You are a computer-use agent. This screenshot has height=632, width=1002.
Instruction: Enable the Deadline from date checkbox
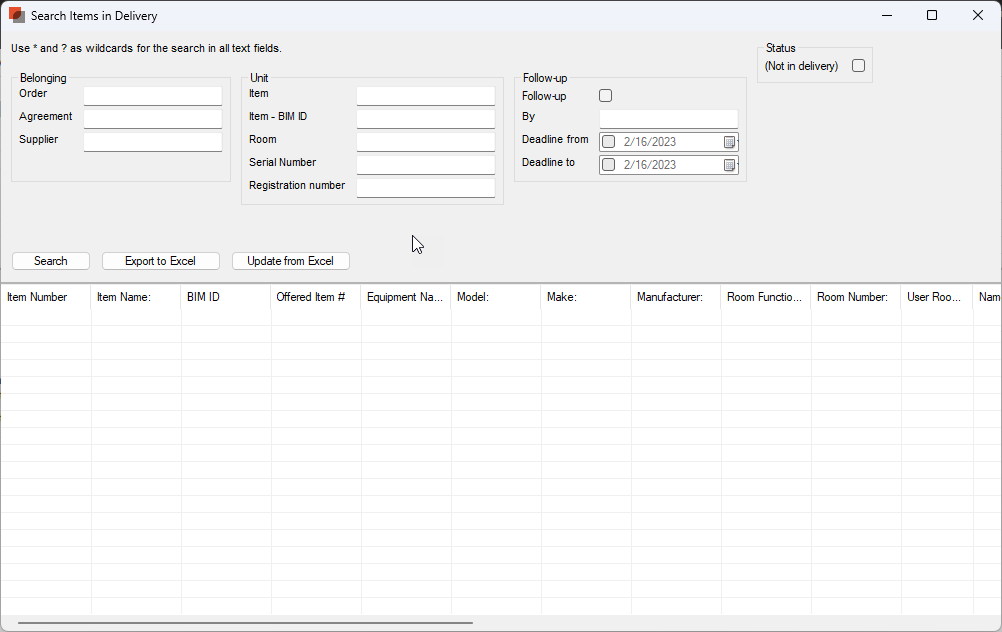click(609, 142)
